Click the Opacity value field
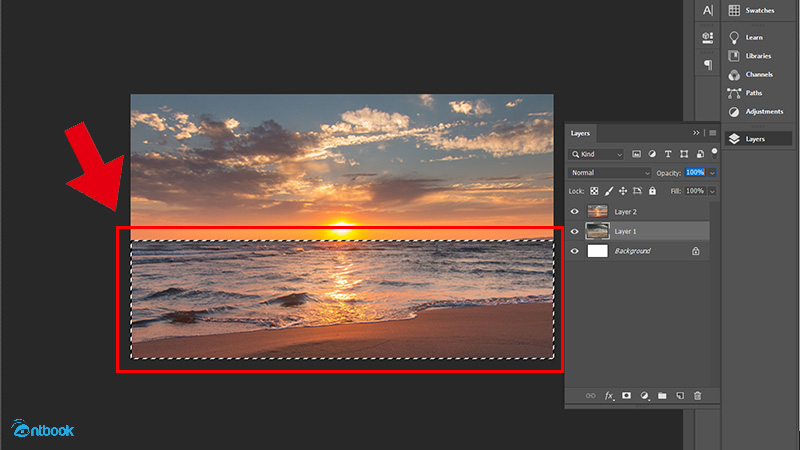This screenshot has height=450, width=800. pos(695,172)
